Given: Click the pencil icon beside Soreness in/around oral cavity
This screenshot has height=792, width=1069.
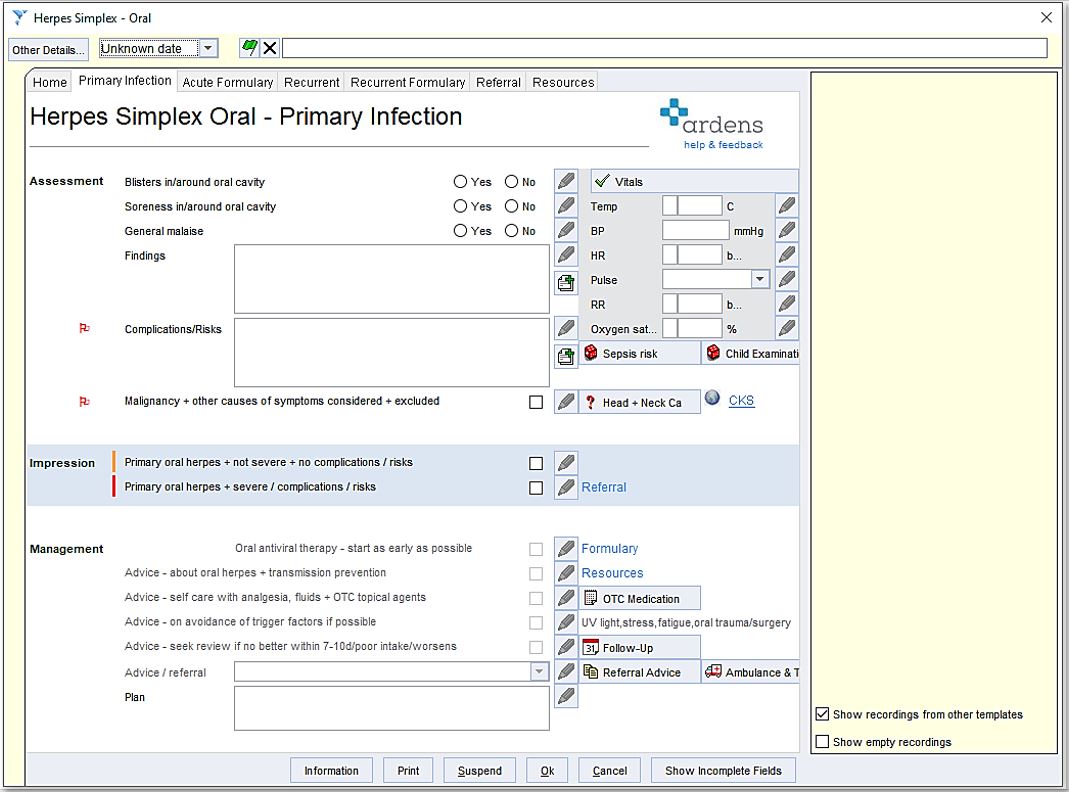Looking at the screenshot, I should coord(566,206).
